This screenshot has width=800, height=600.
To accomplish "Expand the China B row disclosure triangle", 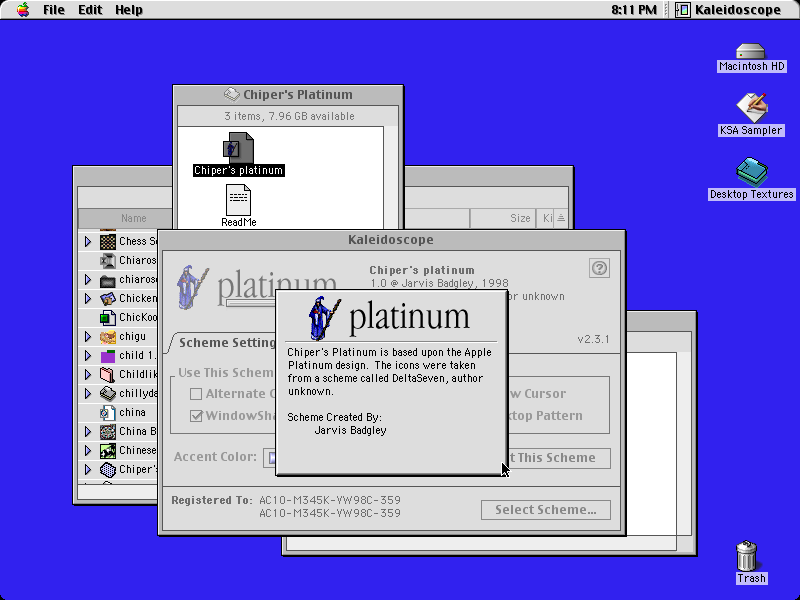I will coord(88,432).
